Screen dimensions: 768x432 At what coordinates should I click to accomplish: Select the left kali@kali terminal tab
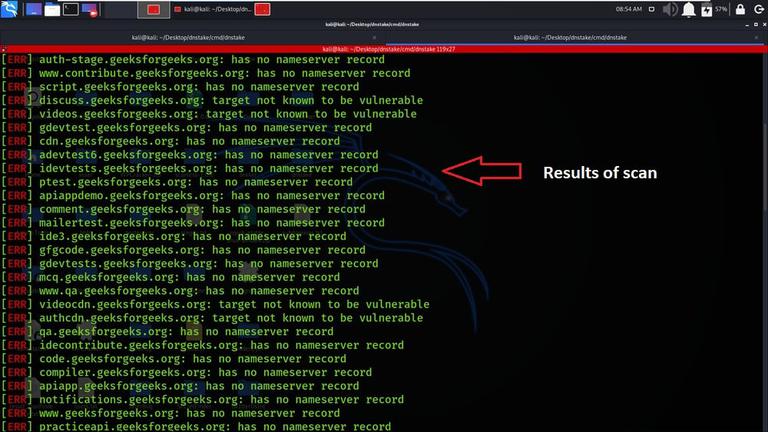pos(188,37)
